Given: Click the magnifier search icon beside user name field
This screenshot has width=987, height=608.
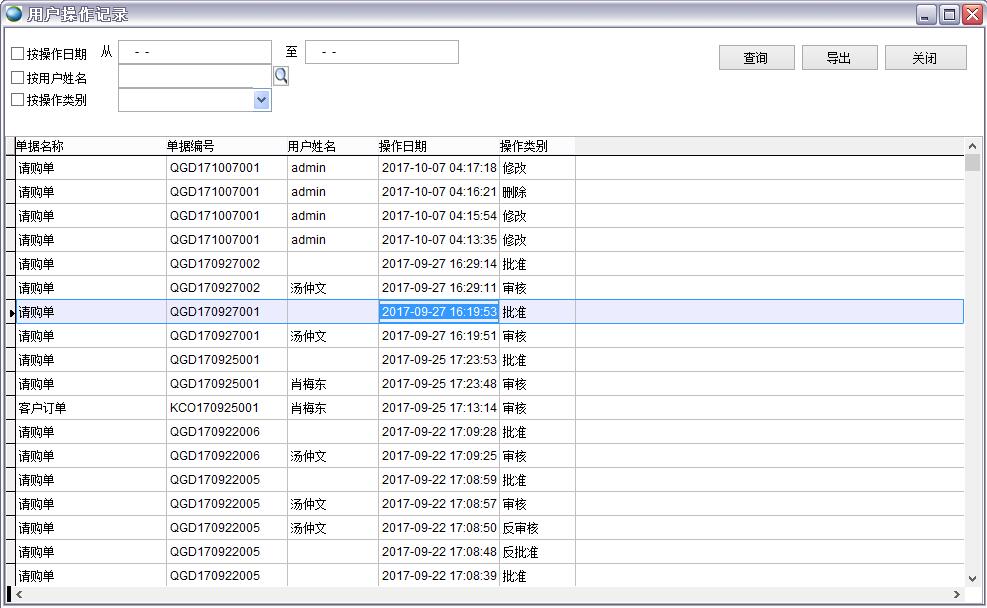Looking at the screenshot, I should 280,75.
